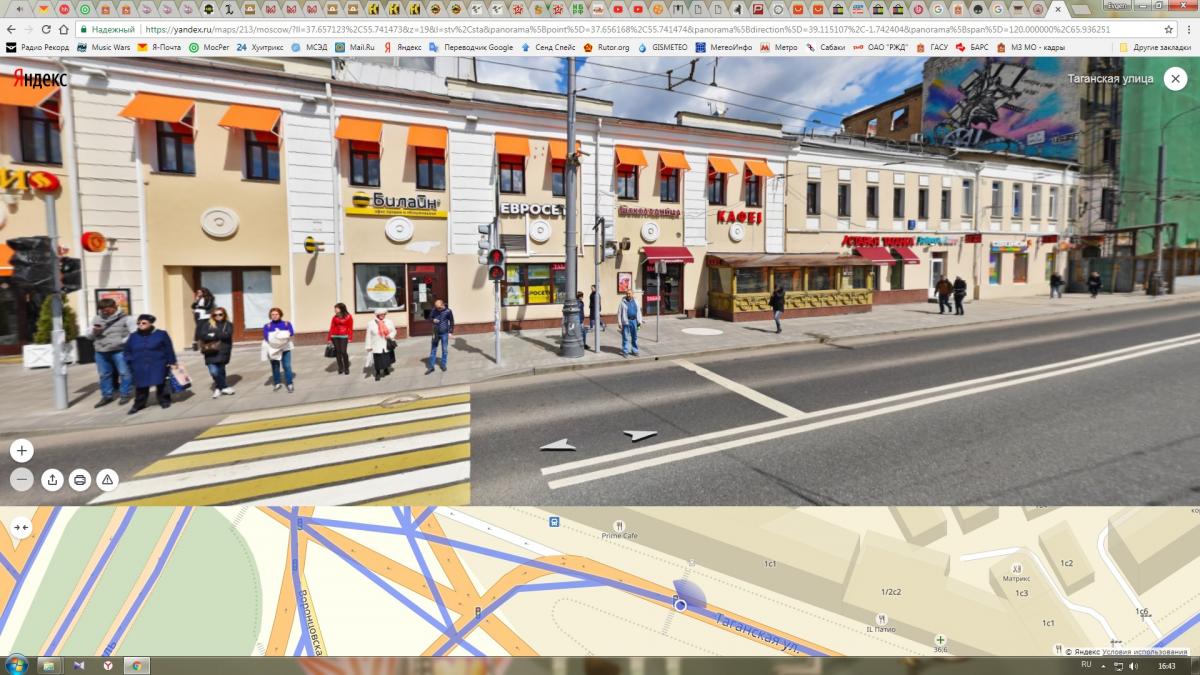
Task: Open Яндекс bookmark
Action: (x=403, y=47)
